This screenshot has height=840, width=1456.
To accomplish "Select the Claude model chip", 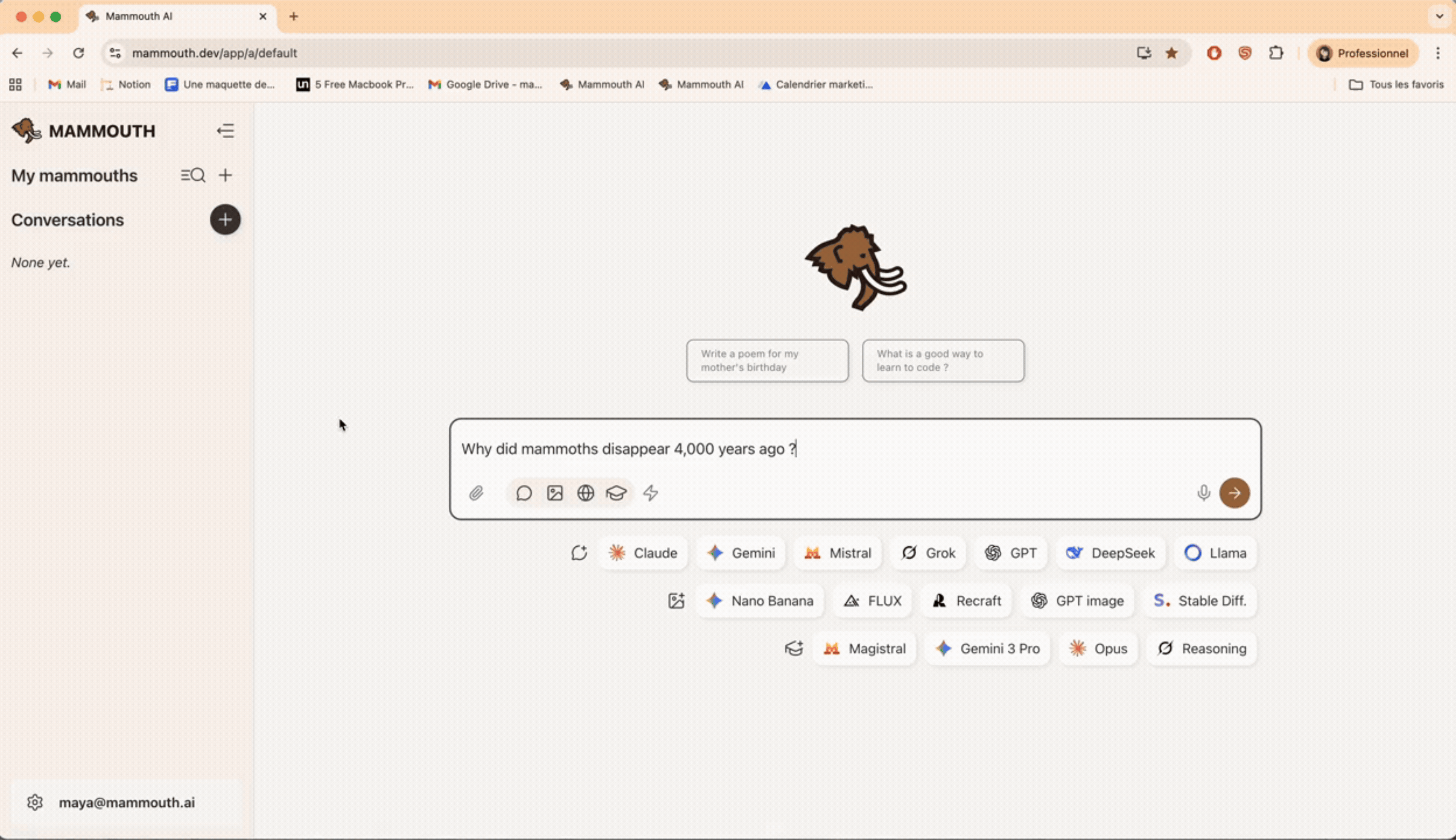I will [x=643, y=553].
